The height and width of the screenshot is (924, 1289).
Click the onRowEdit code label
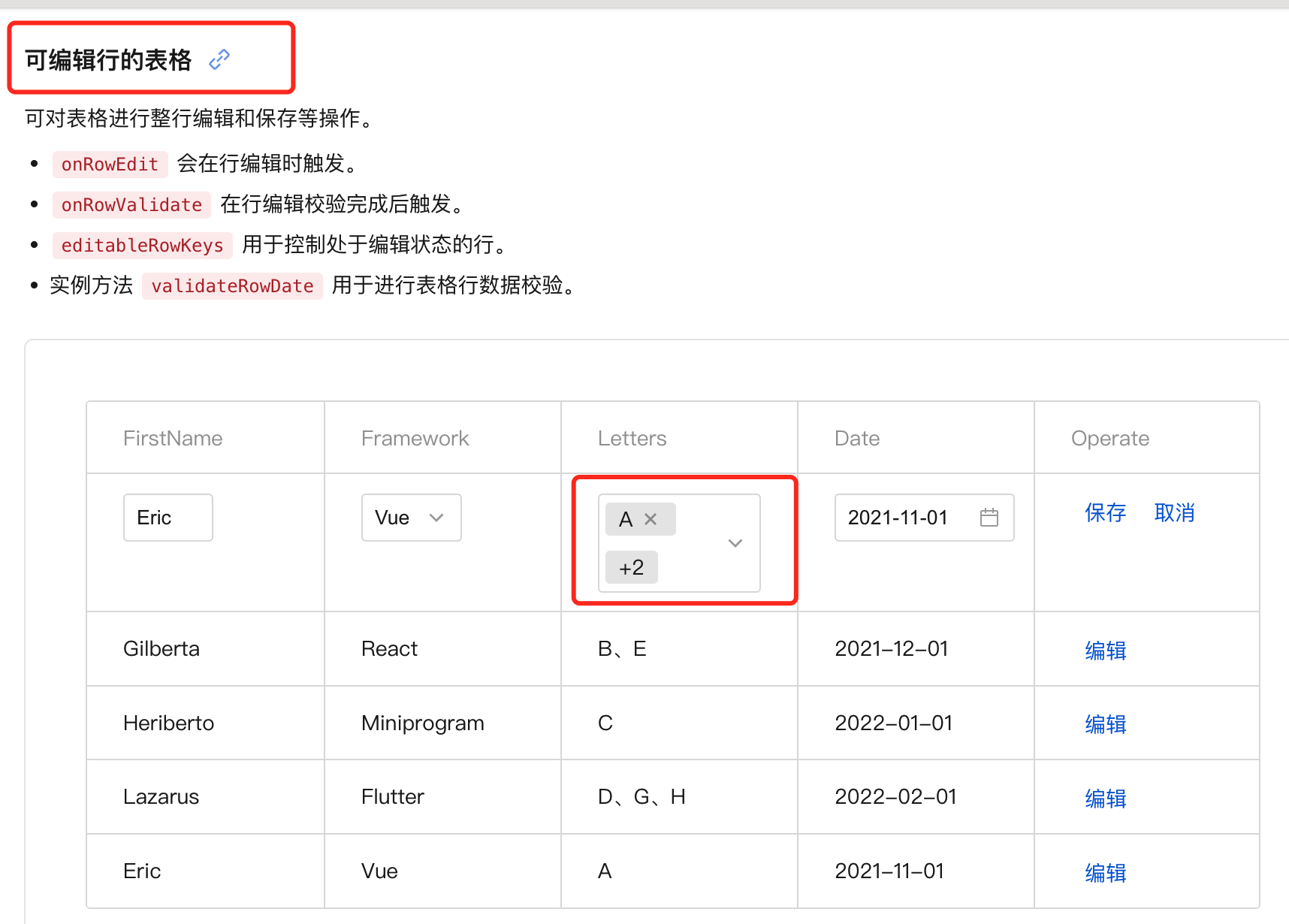[x=110, y=165]
